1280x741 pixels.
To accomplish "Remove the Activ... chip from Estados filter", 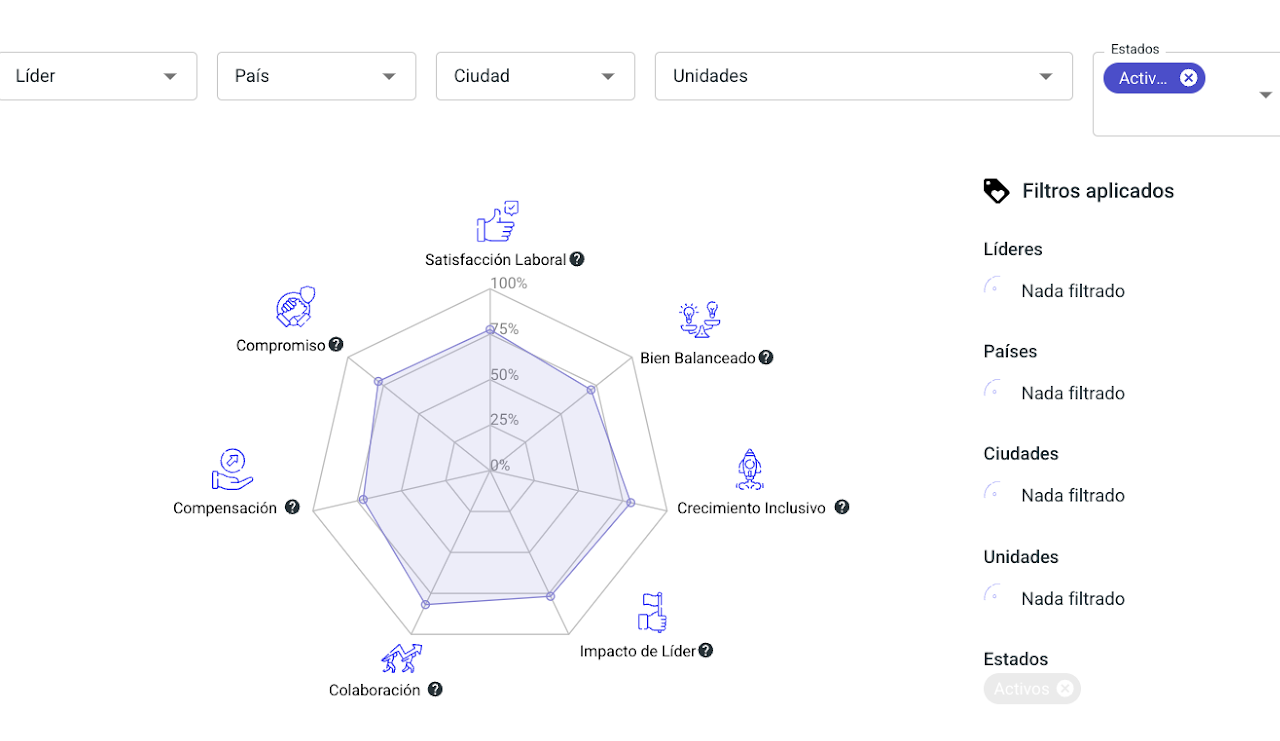I will pos(1188,78).
